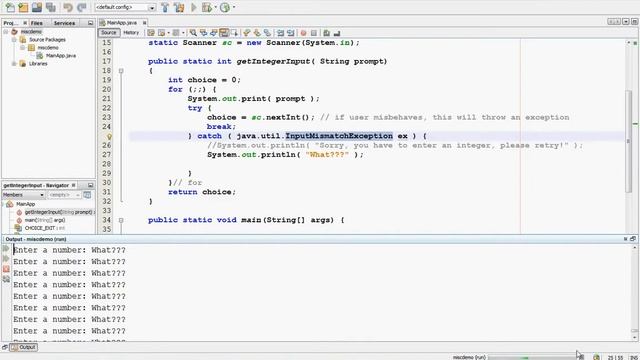Image resolution: width=640 pixels, height=360 pixels.
Task: Switch to the Files tab
Action: (x=37, y=23)
